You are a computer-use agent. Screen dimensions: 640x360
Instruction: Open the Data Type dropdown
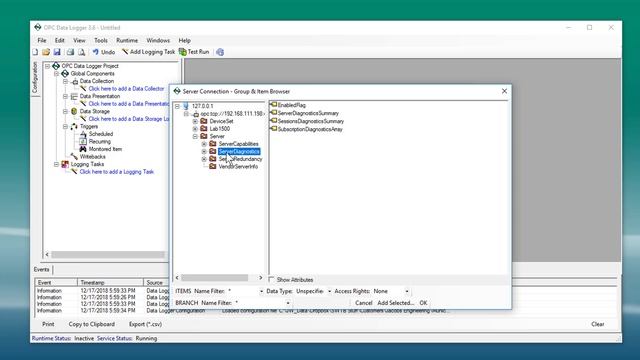tap(329, 291)
